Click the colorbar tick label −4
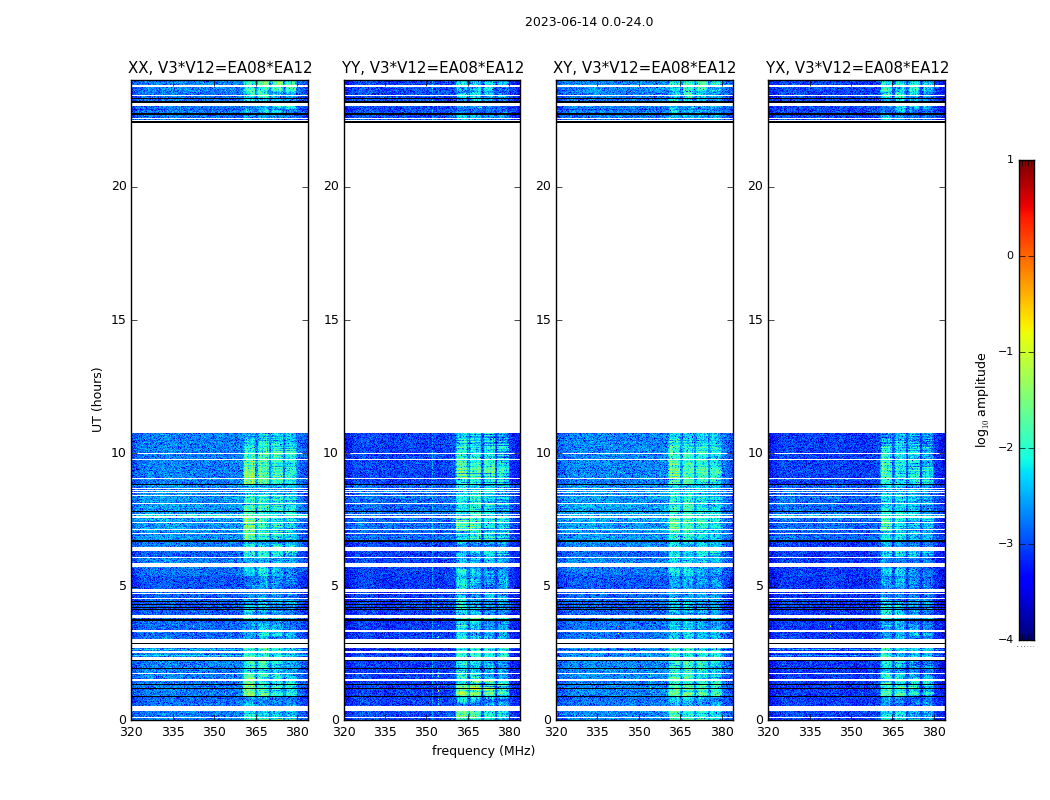 click(1006, 640)
